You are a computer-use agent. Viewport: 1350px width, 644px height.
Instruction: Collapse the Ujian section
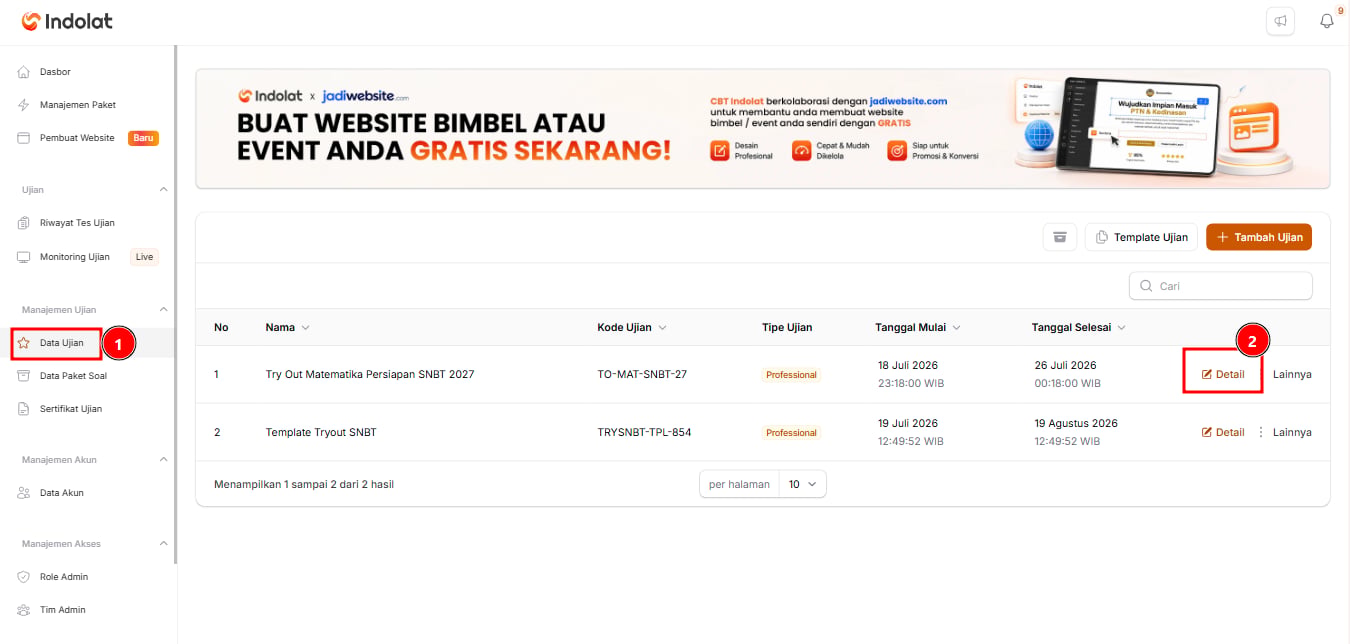coord(164,189)
